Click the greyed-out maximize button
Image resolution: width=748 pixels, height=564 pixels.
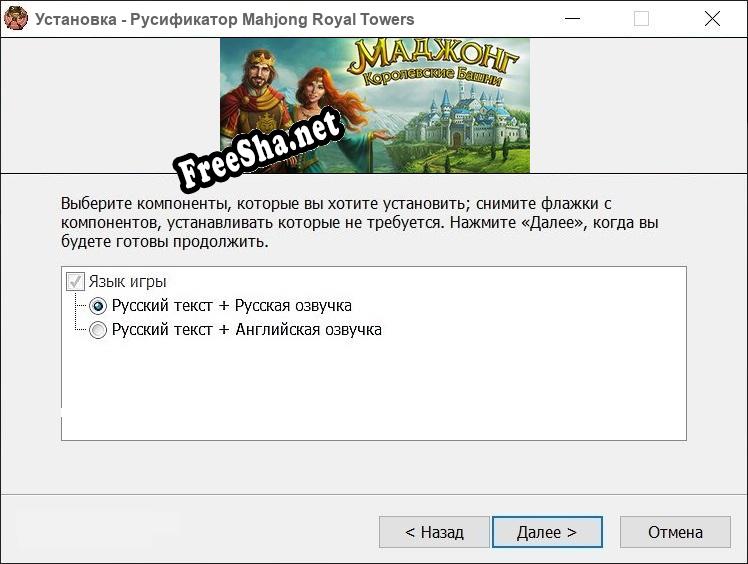click(641, 18)
